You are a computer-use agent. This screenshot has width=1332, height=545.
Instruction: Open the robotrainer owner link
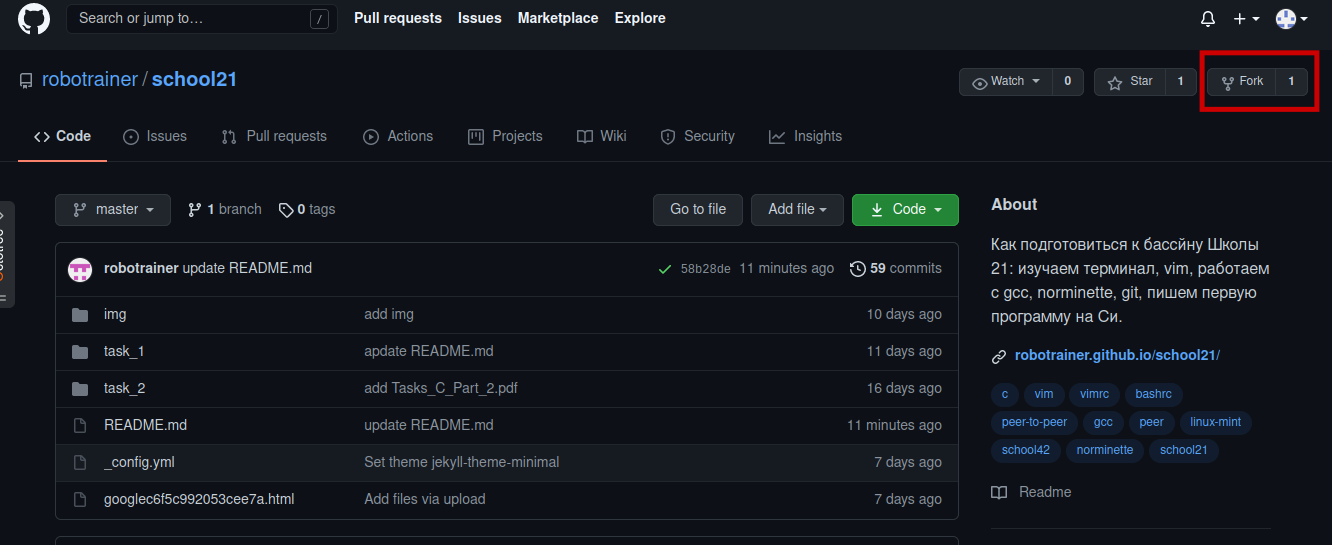pos(90,79)
